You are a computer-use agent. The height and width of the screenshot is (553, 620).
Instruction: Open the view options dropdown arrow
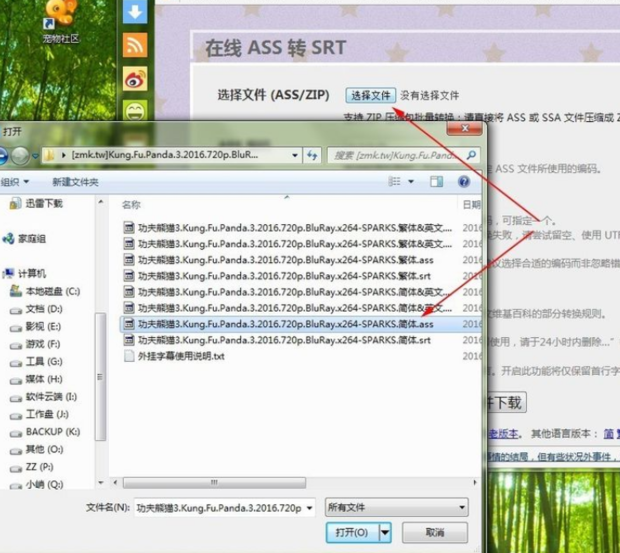411,181
